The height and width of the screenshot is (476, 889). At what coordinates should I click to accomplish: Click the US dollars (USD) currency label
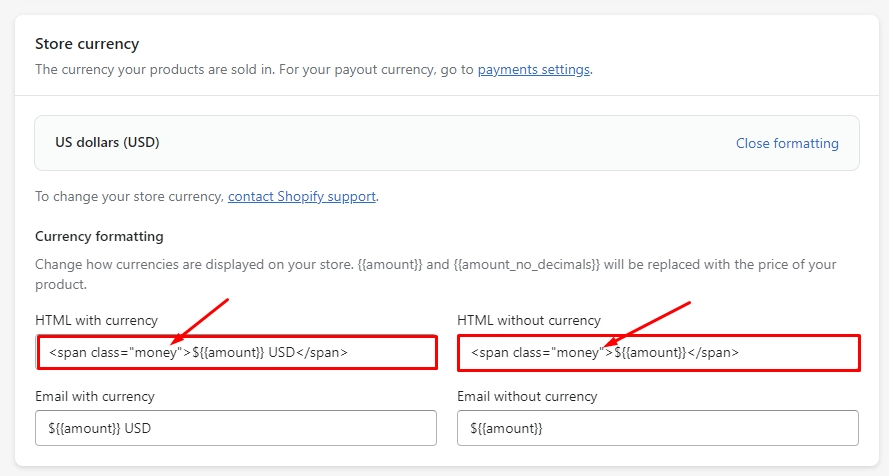107,143
